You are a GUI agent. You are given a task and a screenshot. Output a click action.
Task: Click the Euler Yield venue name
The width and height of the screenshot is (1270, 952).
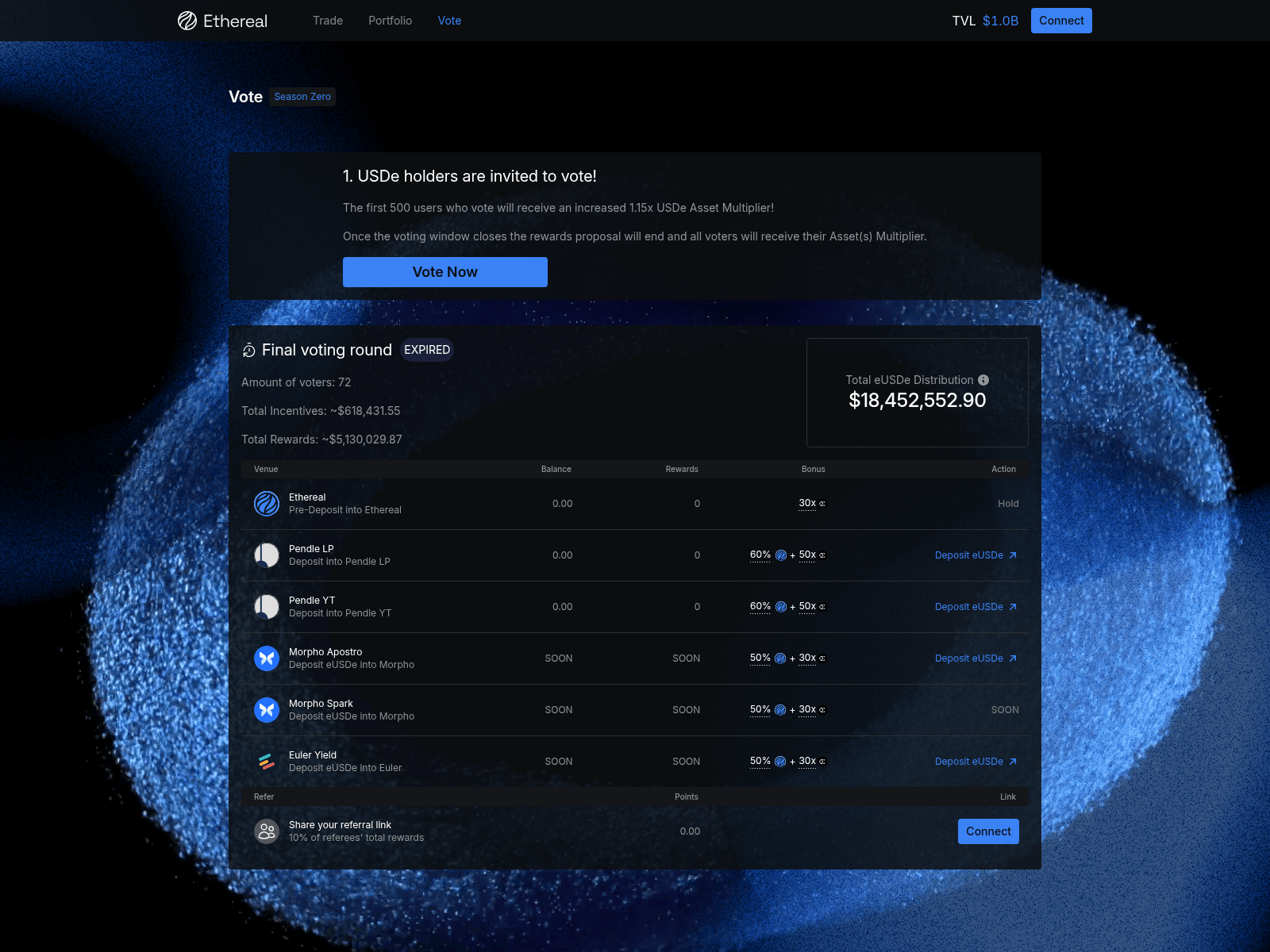(313, 755)
